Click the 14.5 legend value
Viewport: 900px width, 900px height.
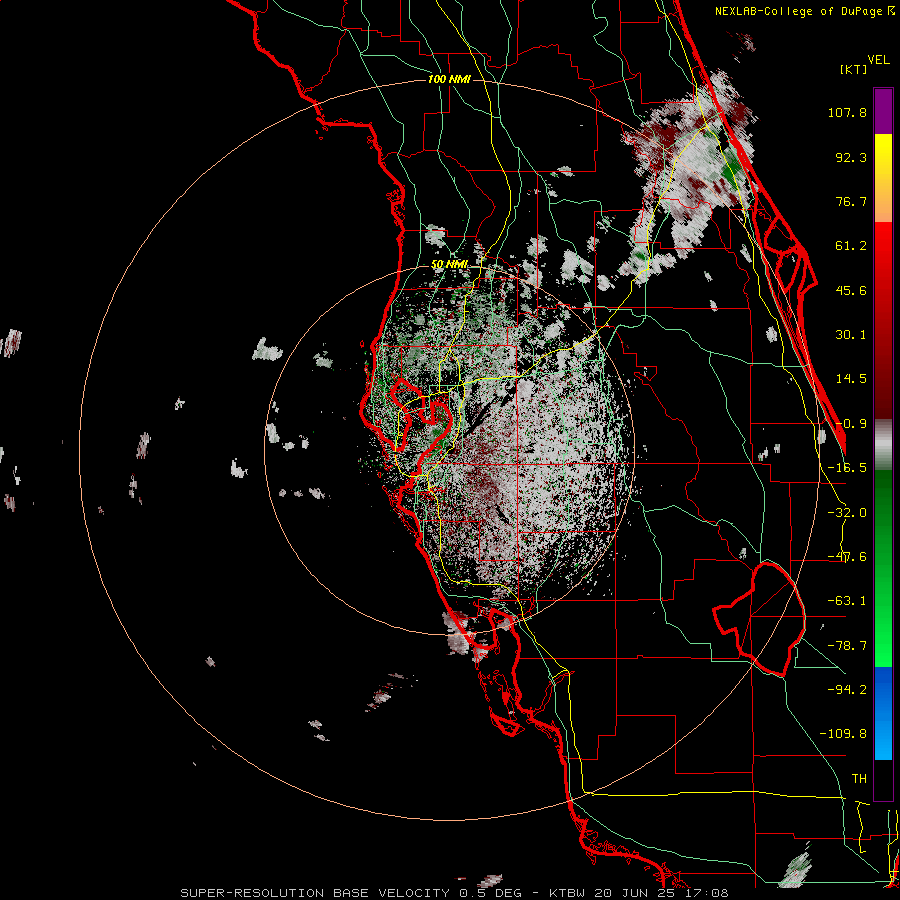851,379
